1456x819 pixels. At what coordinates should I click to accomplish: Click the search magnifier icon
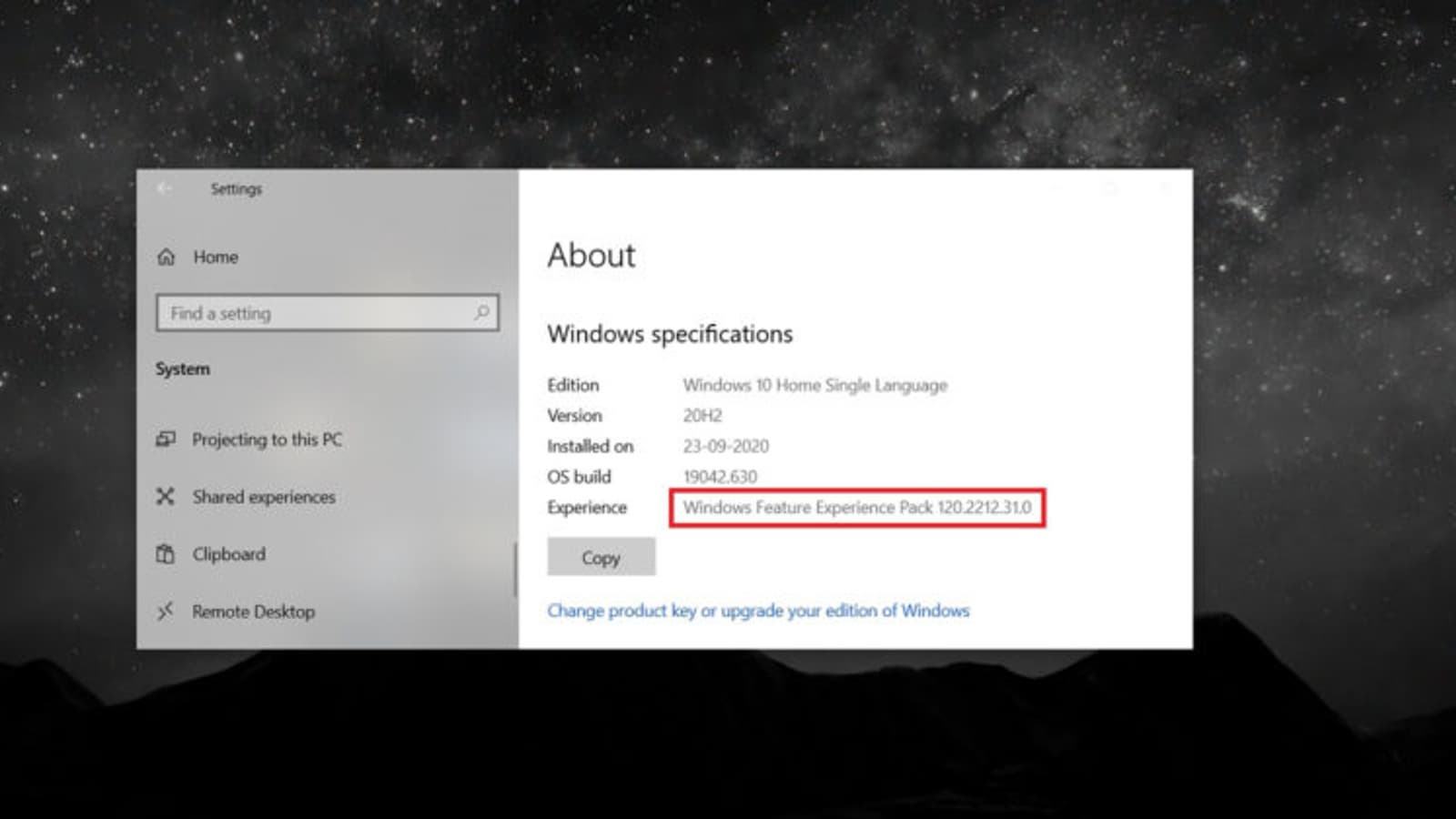(x=481, y=313)
